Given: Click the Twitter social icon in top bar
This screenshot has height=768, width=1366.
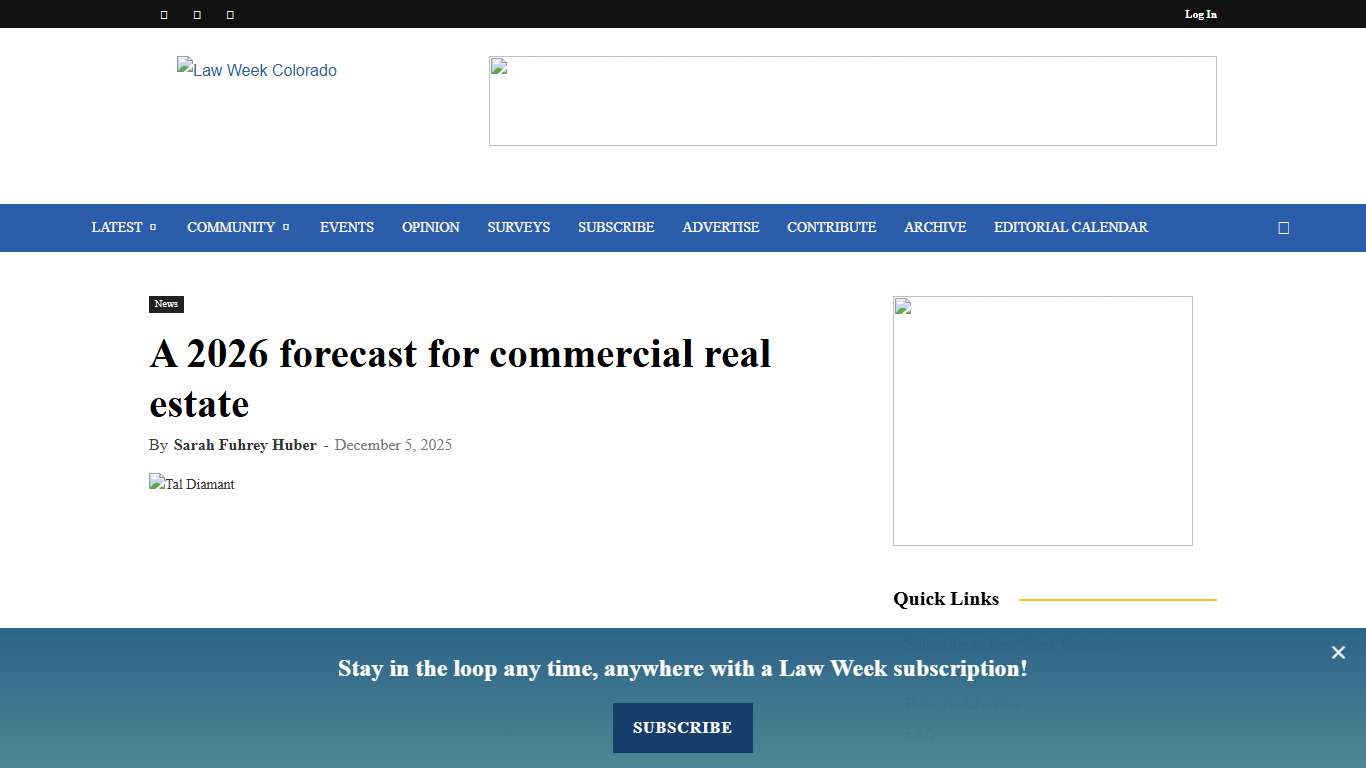Looking at the screenshot, I should pos(196,14).
